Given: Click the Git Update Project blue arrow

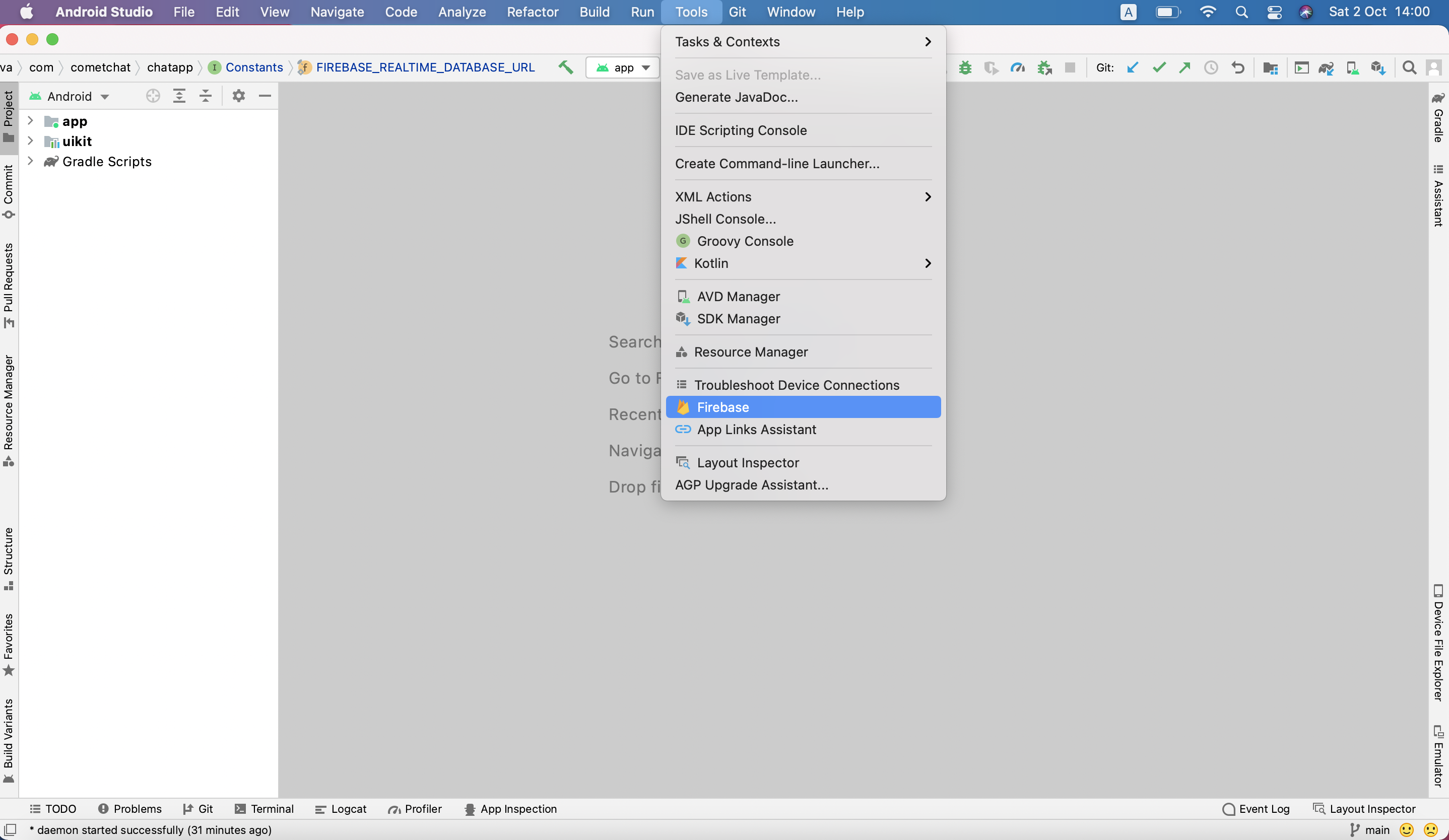Looking at the screenshot, I should [x=1133, y=68].
